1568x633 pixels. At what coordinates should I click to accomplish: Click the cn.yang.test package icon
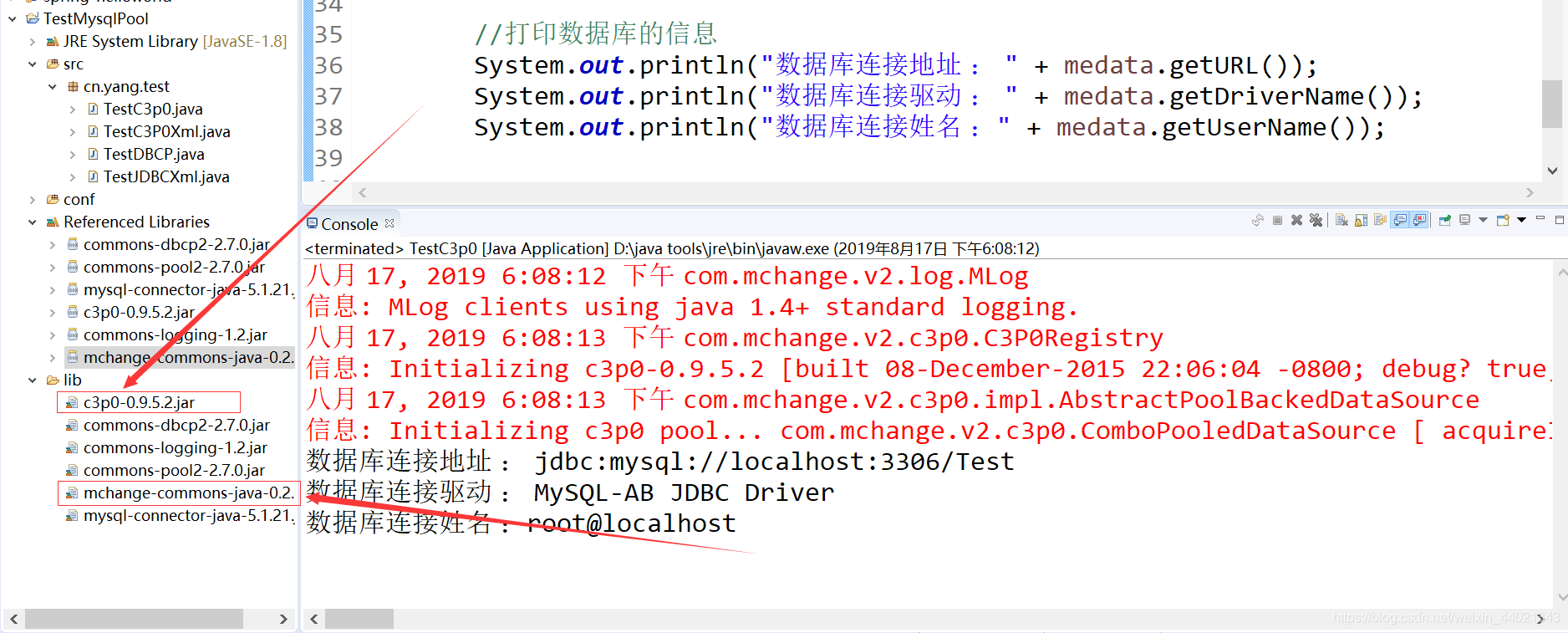(x=73, y=86)
